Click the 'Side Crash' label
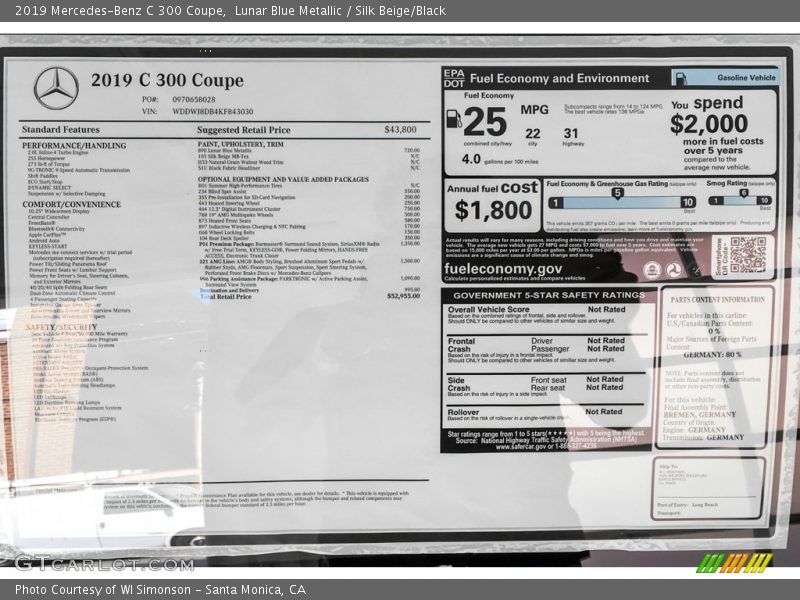This screenshot has width=800, height=600. [459, 384]
